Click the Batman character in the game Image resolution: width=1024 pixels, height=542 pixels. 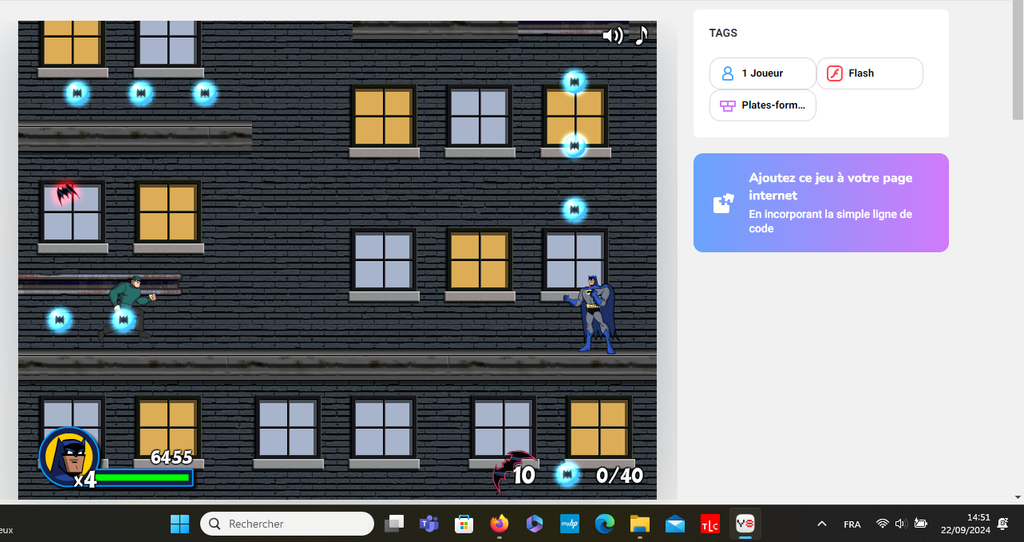pos(597,314)
